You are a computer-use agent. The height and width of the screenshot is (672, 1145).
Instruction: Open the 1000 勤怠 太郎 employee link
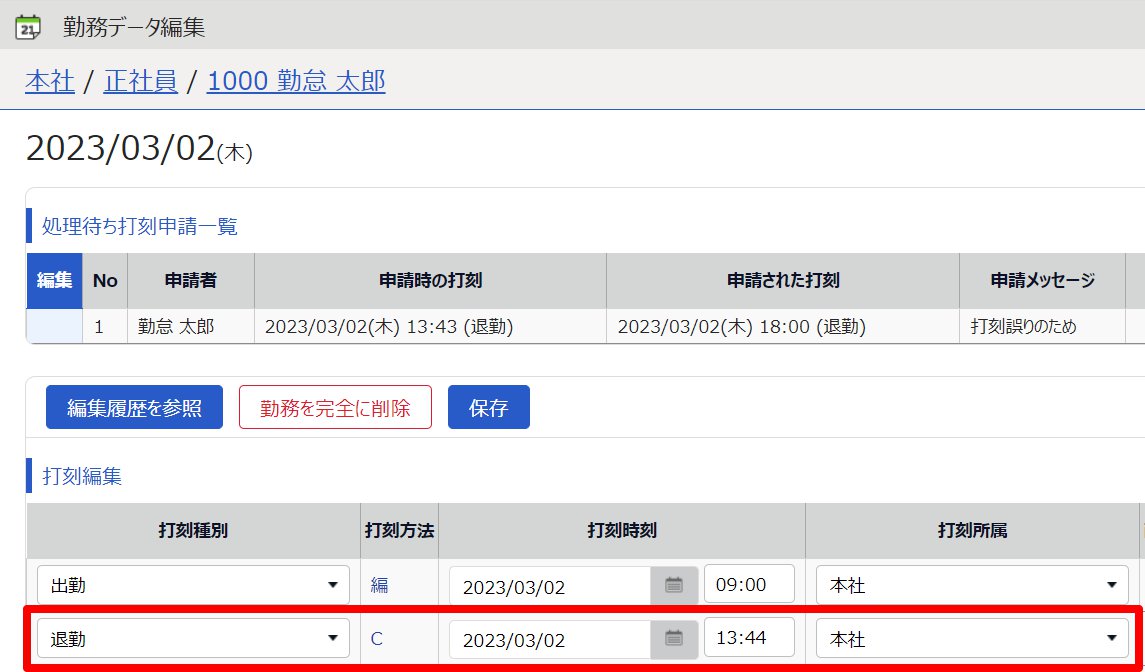(296, 81)
